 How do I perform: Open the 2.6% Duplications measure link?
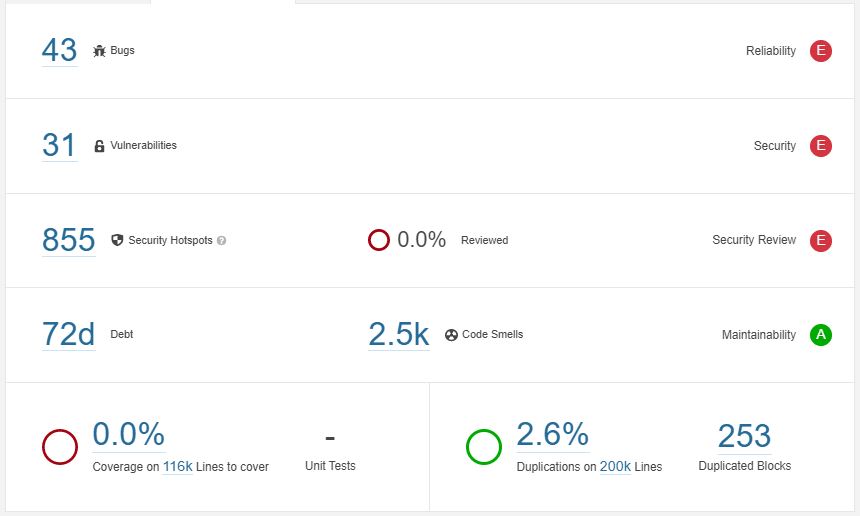coord(553,434)
